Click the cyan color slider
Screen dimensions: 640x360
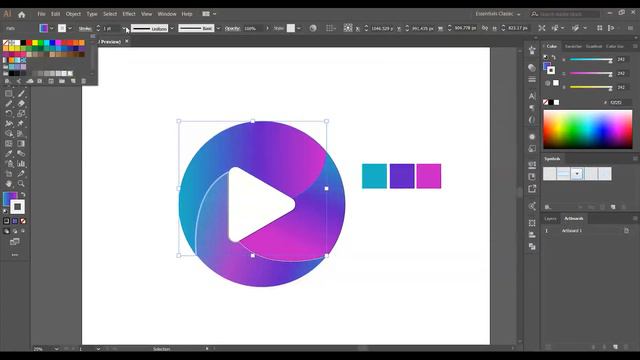pyautogui.click(x=591, y=60)
